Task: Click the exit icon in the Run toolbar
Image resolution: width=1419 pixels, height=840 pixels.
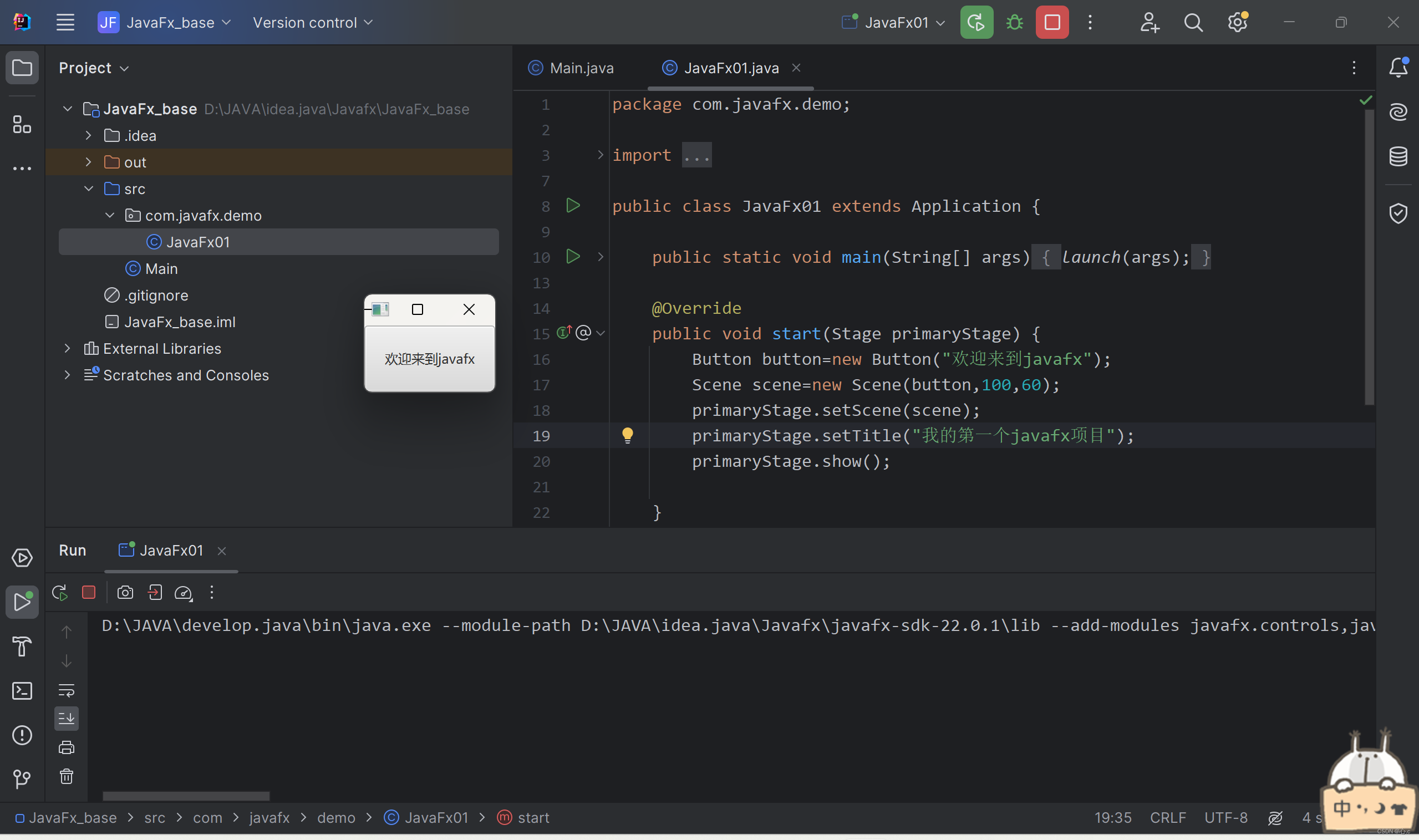Action: click(155, 593)
